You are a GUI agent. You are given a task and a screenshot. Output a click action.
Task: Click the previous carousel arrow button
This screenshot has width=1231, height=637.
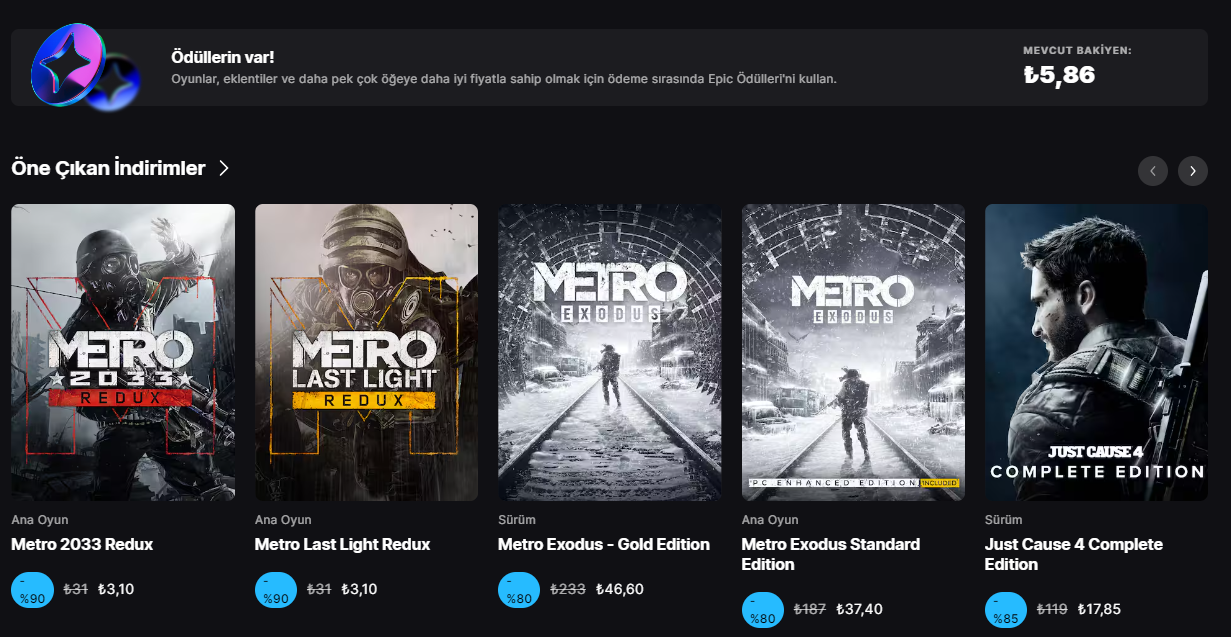1153,171
